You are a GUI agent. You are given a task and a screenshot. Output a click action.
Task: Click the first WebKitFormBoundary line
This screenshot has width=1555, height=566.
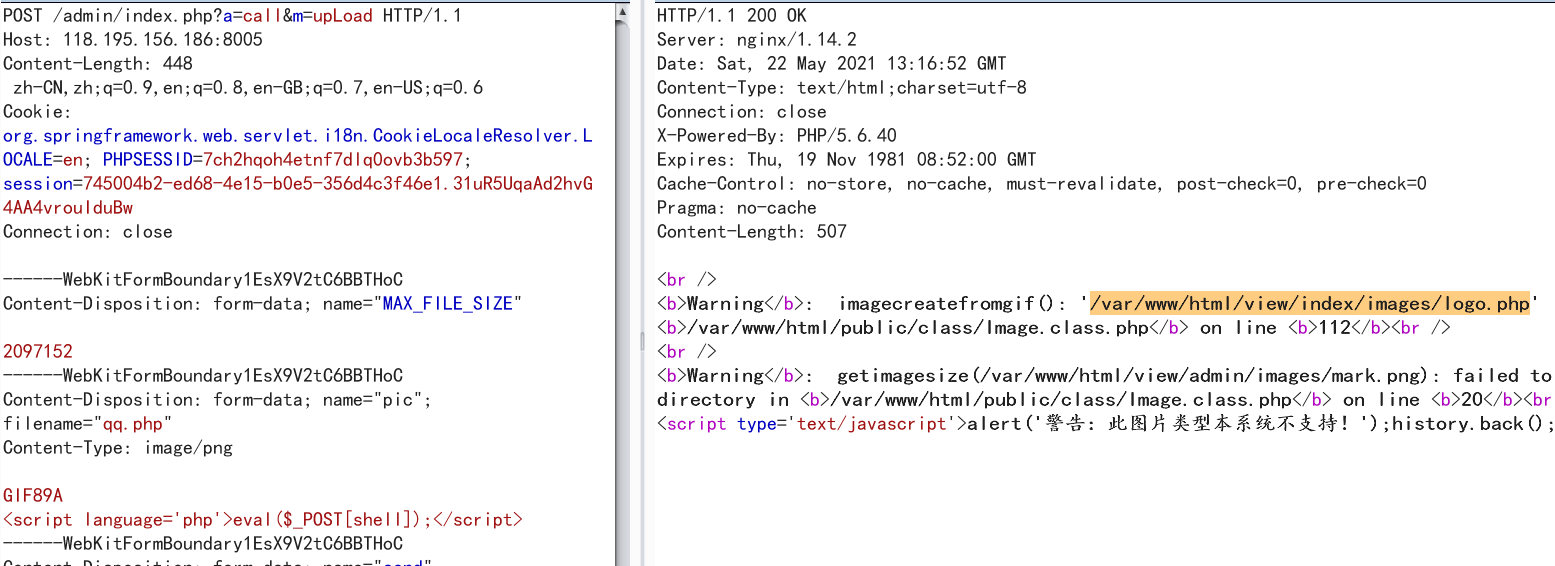point(203,280)
